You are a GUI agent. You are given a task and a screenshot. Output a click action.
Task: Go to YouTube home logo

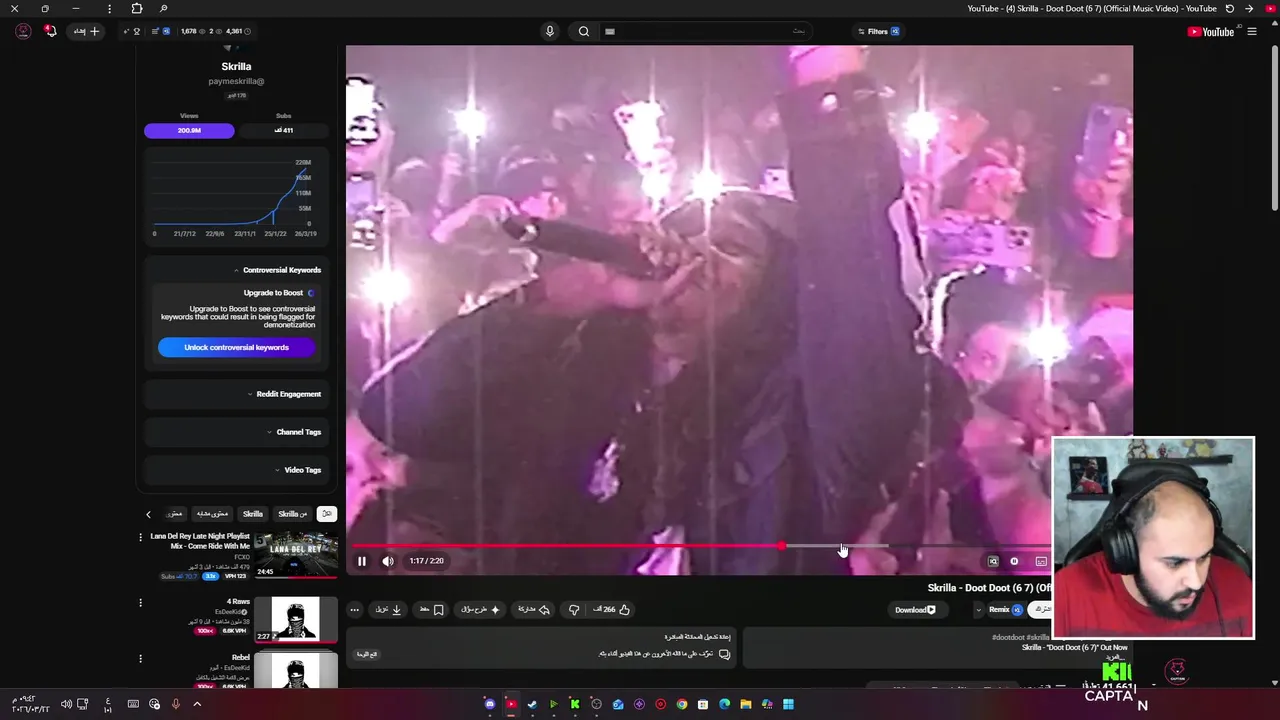click(1210, 32)
